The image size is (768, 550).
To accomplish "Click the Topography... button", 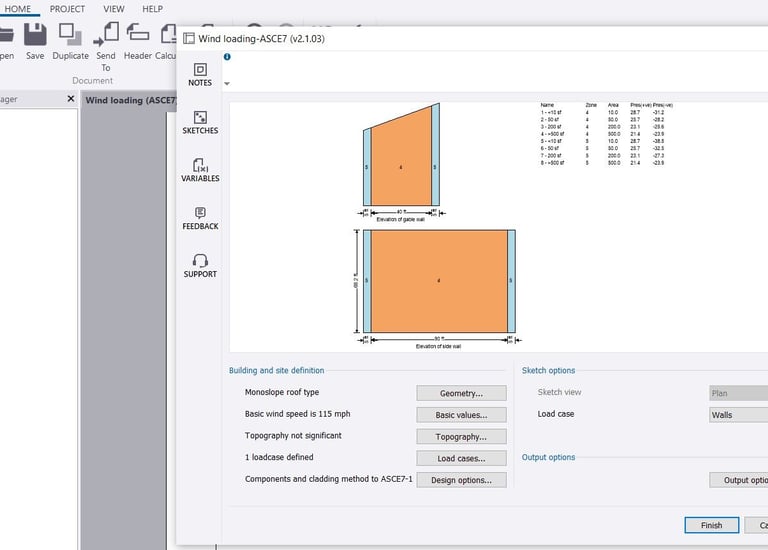I will [x=461, y=437].
